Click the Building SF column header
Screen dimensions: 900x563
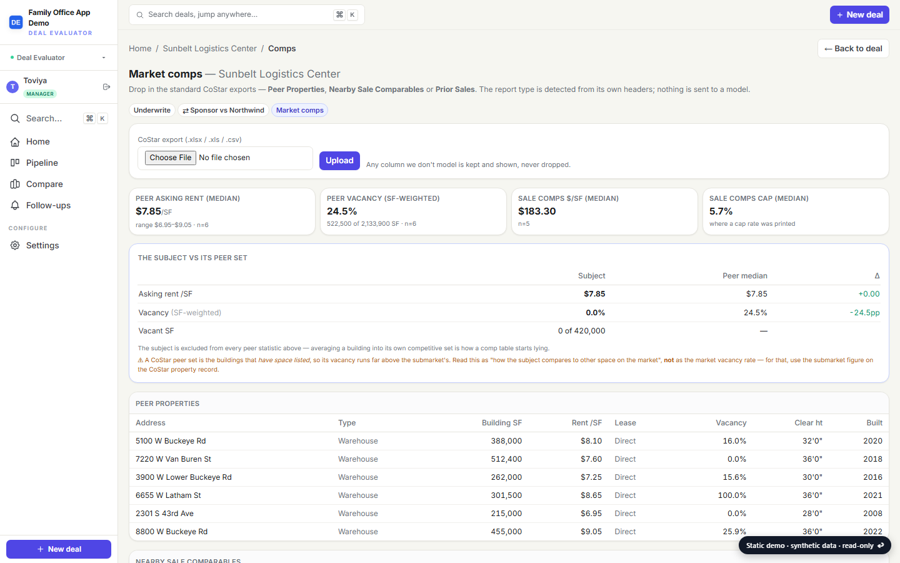(501, 423)
